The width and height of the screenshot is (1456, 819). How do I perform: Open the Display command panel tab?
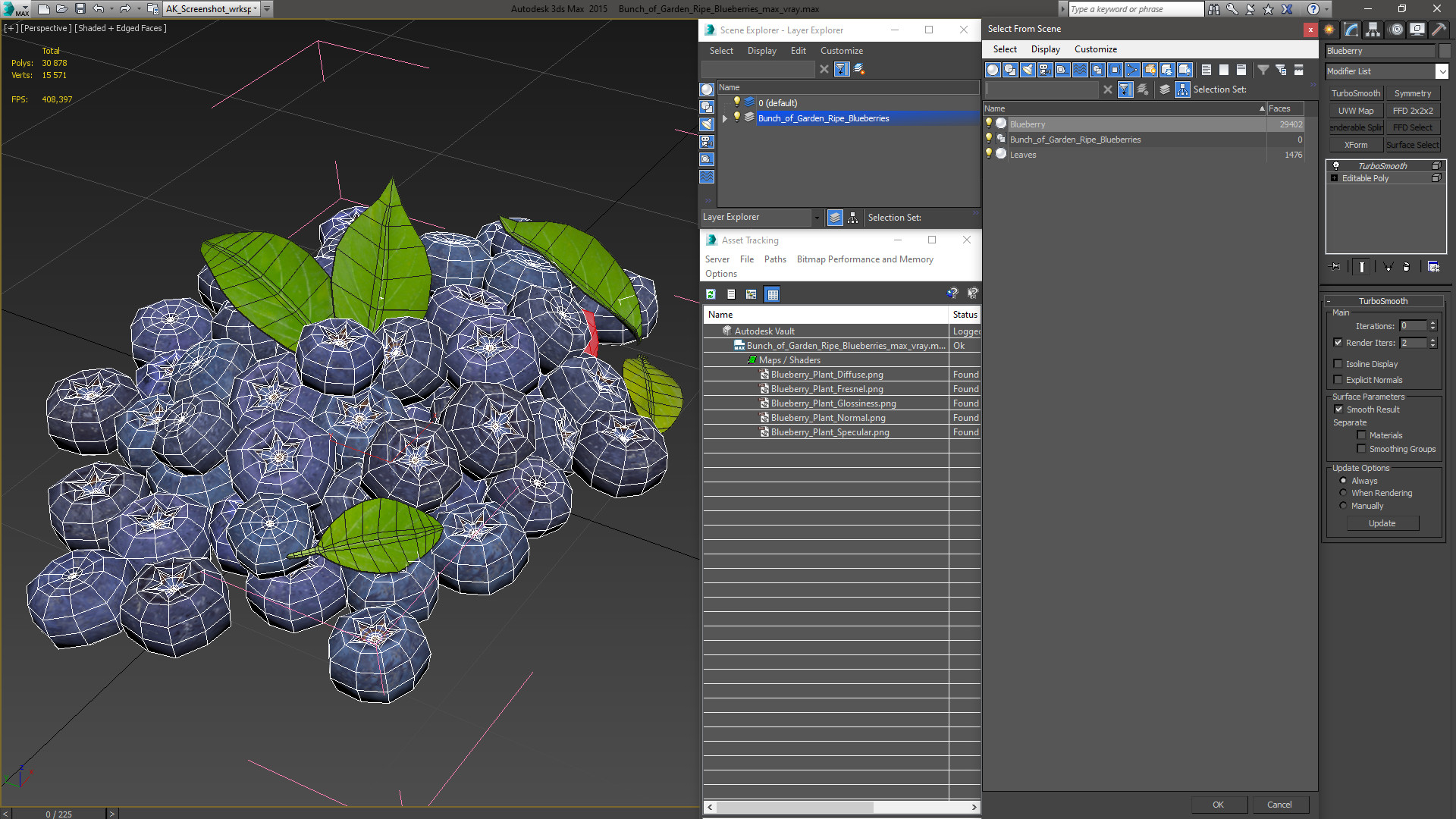pos(1417,30)
